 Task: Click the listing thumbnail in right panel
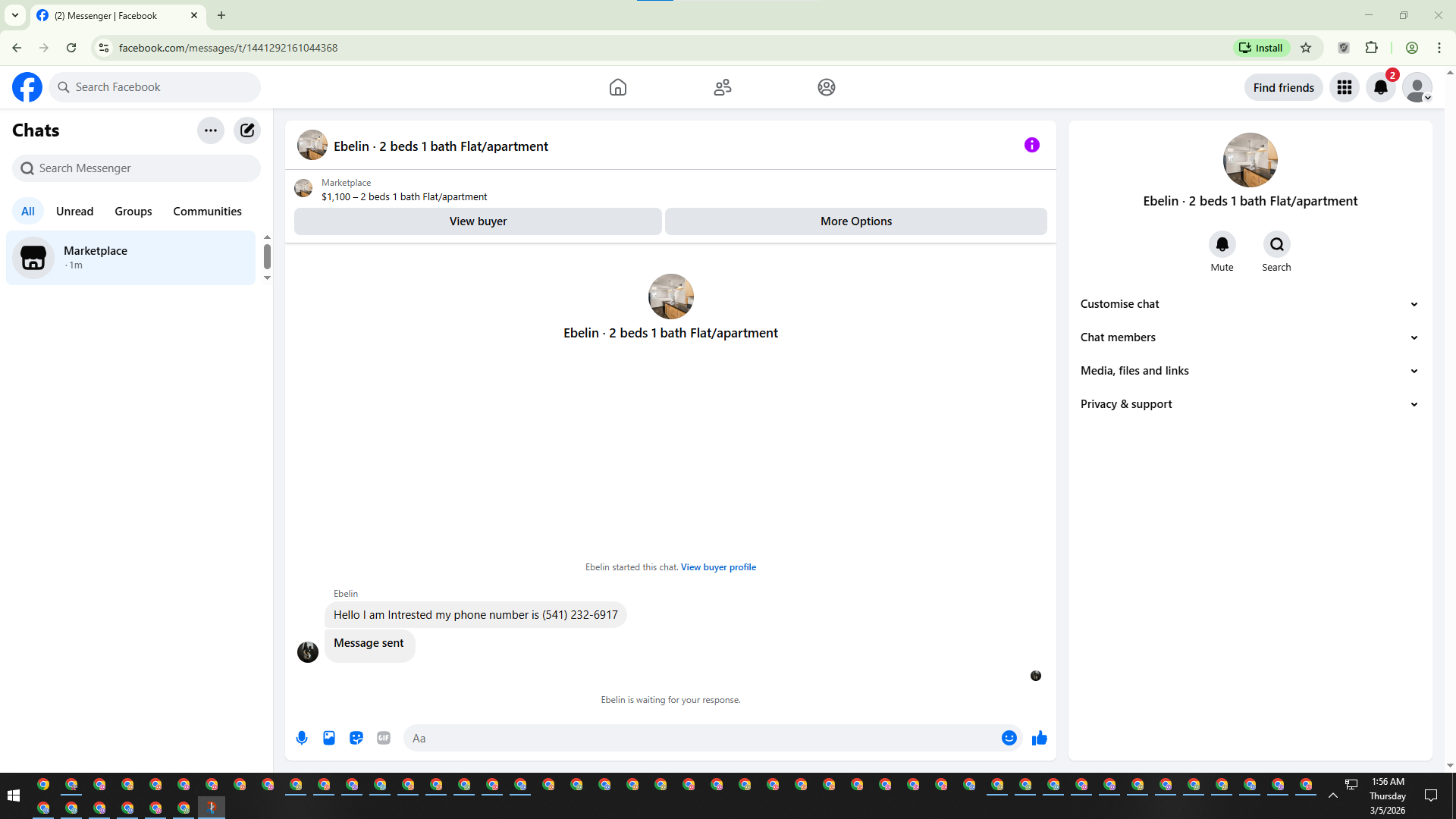(x=1250, y=160)
